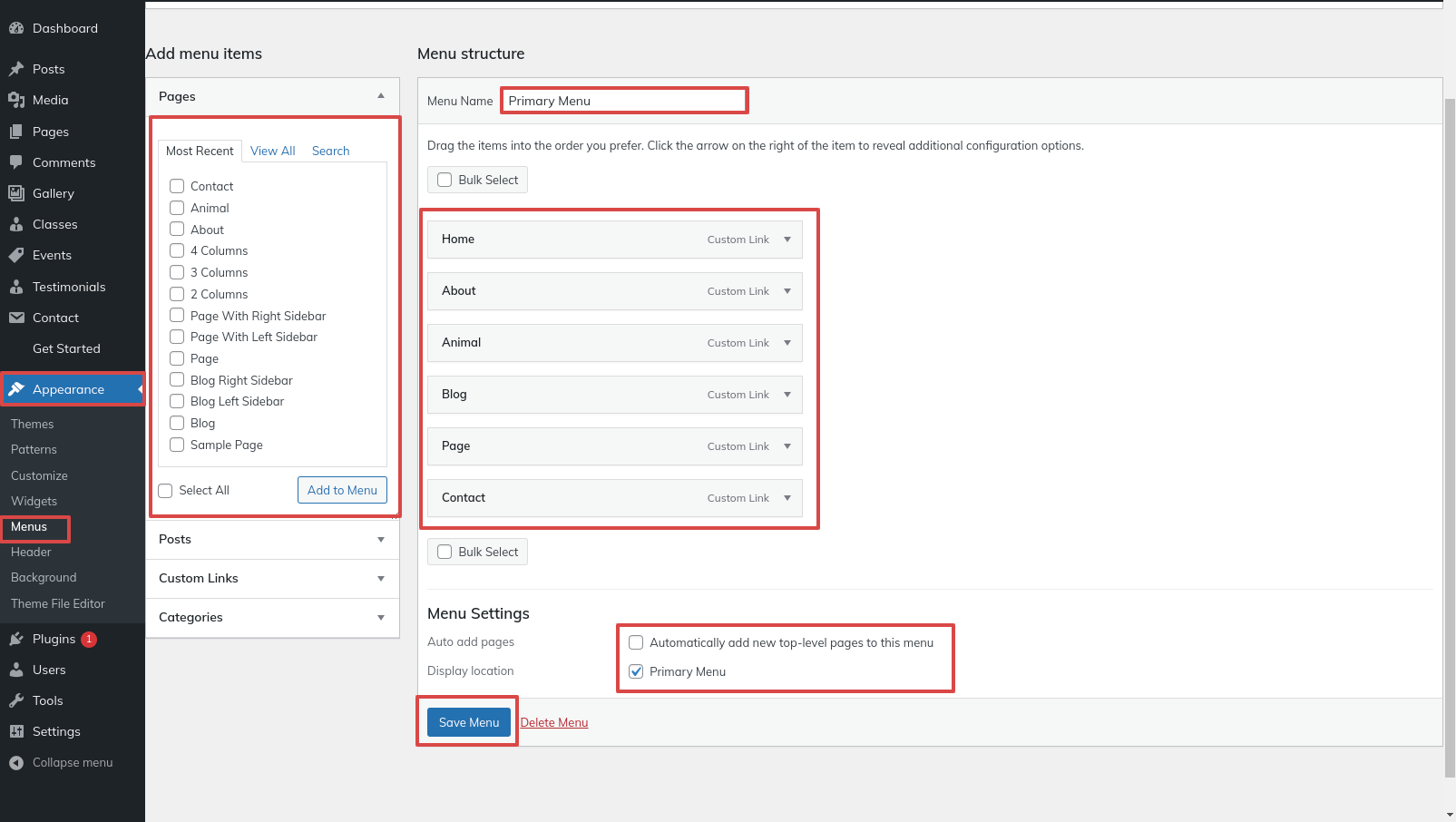
Task: Click the page vertical scrollbar
Action: (1449, 437)
